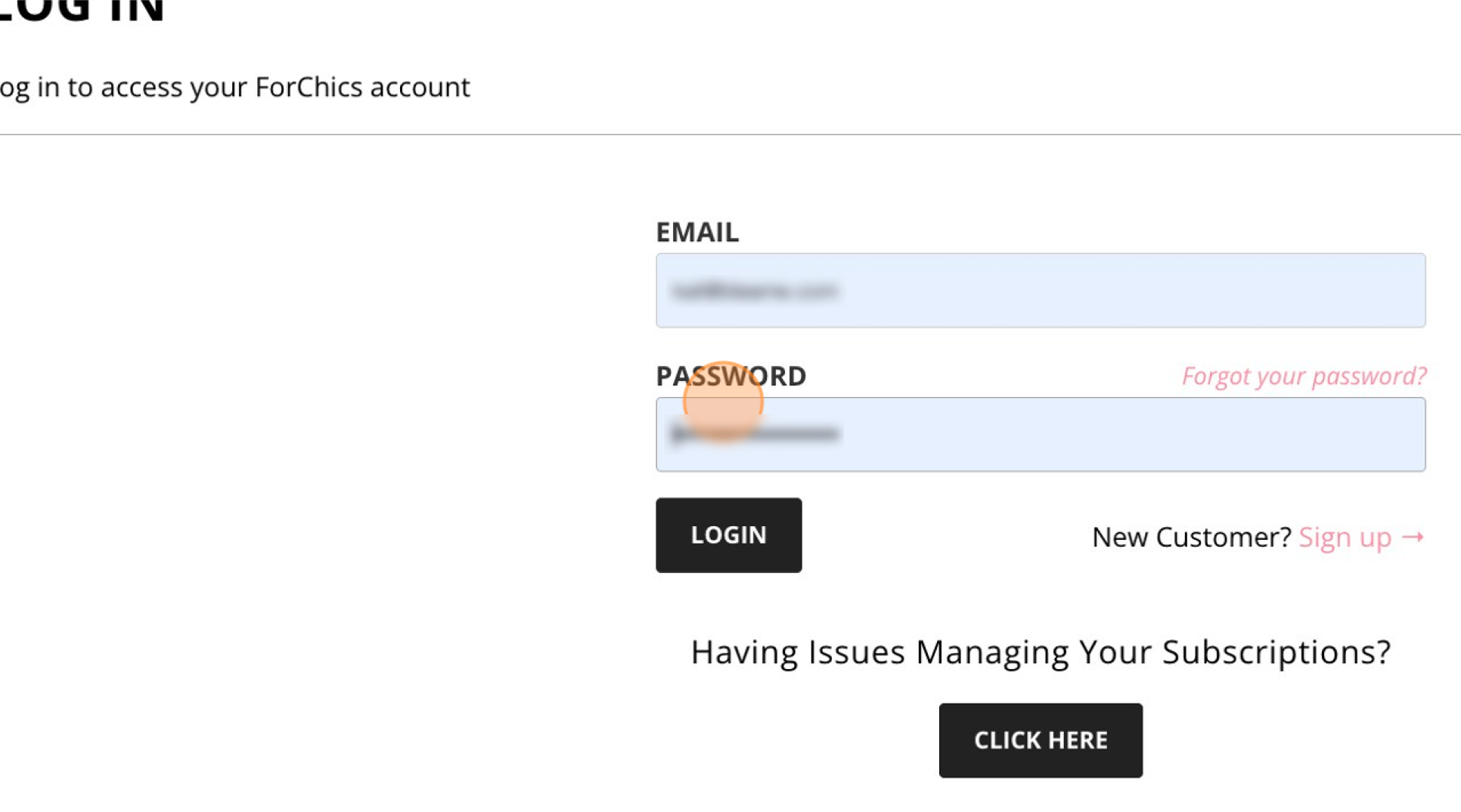Click the word "ForChics" in the subtitle
Screen dimensions: 1461x812
pos(309,87)
